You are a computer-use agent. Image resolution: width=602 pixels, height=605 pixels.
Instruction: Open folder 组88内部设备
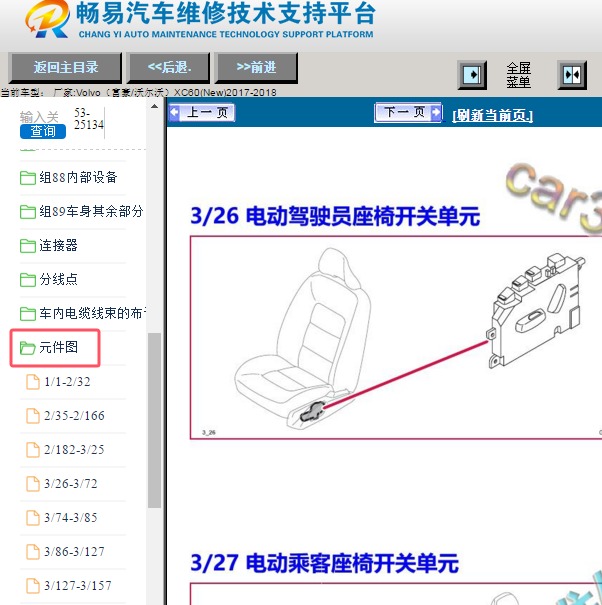click(x=78, y=177)
